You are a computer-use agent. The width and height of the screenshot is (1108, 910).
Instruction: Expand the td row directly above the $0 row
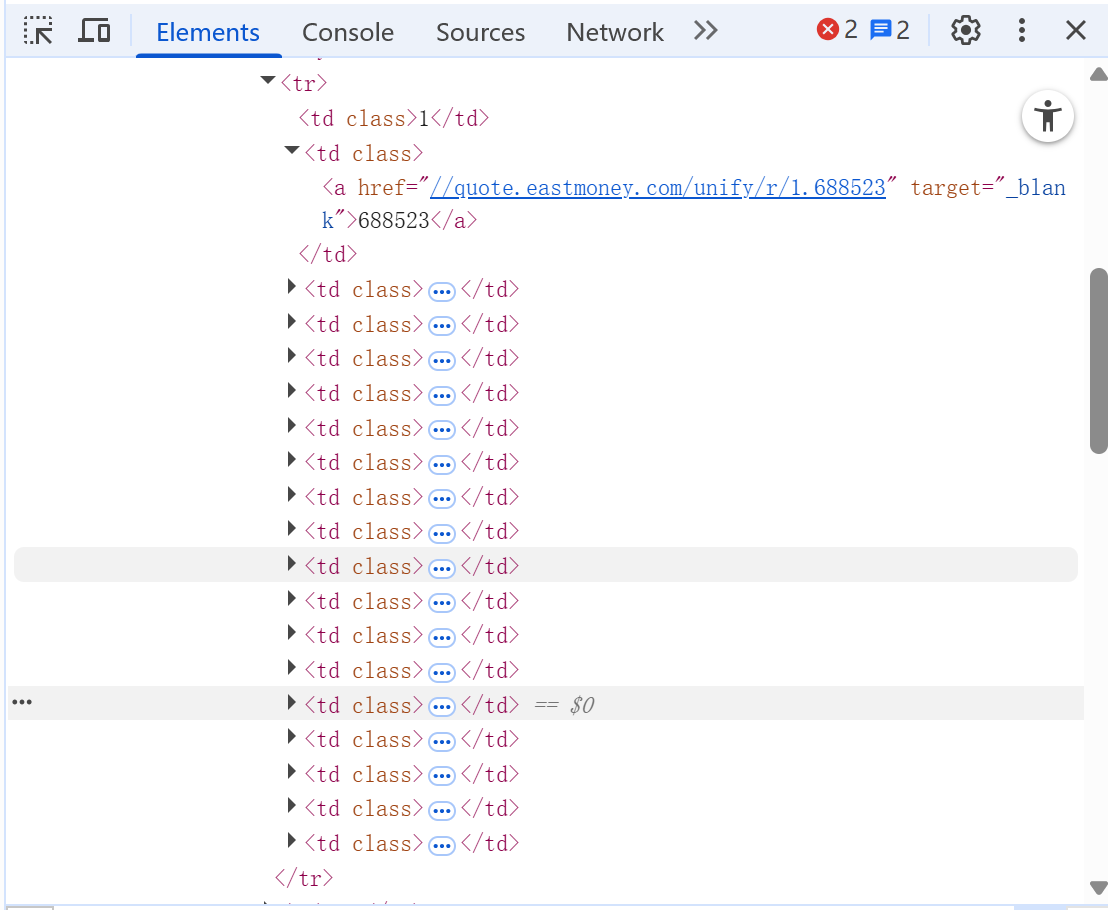(x=291, y=667)
